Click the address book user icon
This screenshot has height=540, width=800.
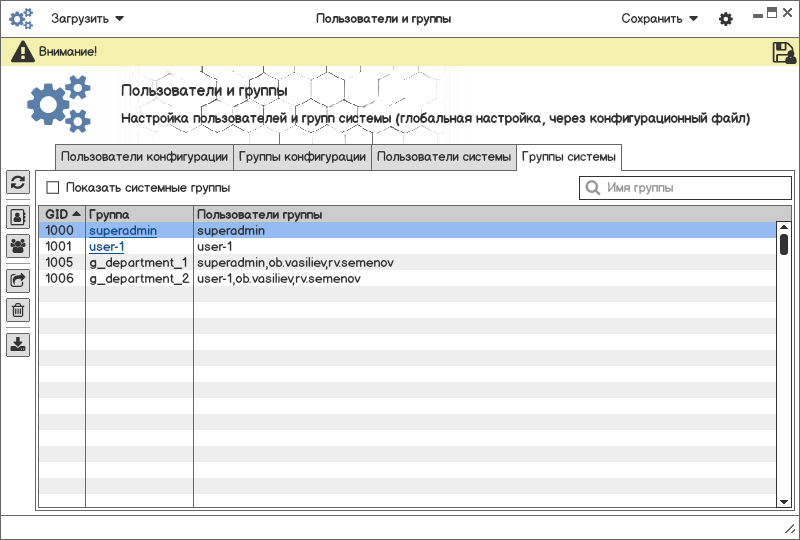click(18, 217)
